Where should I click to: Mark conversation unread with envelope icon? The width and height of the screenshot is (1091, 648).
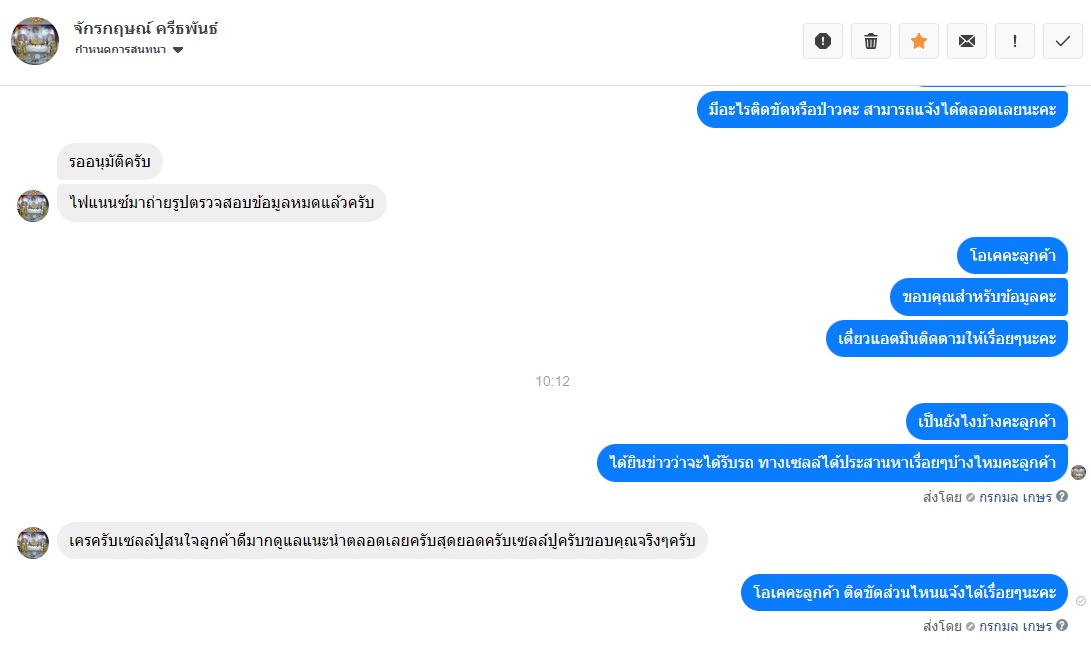[x=966, y=41]
